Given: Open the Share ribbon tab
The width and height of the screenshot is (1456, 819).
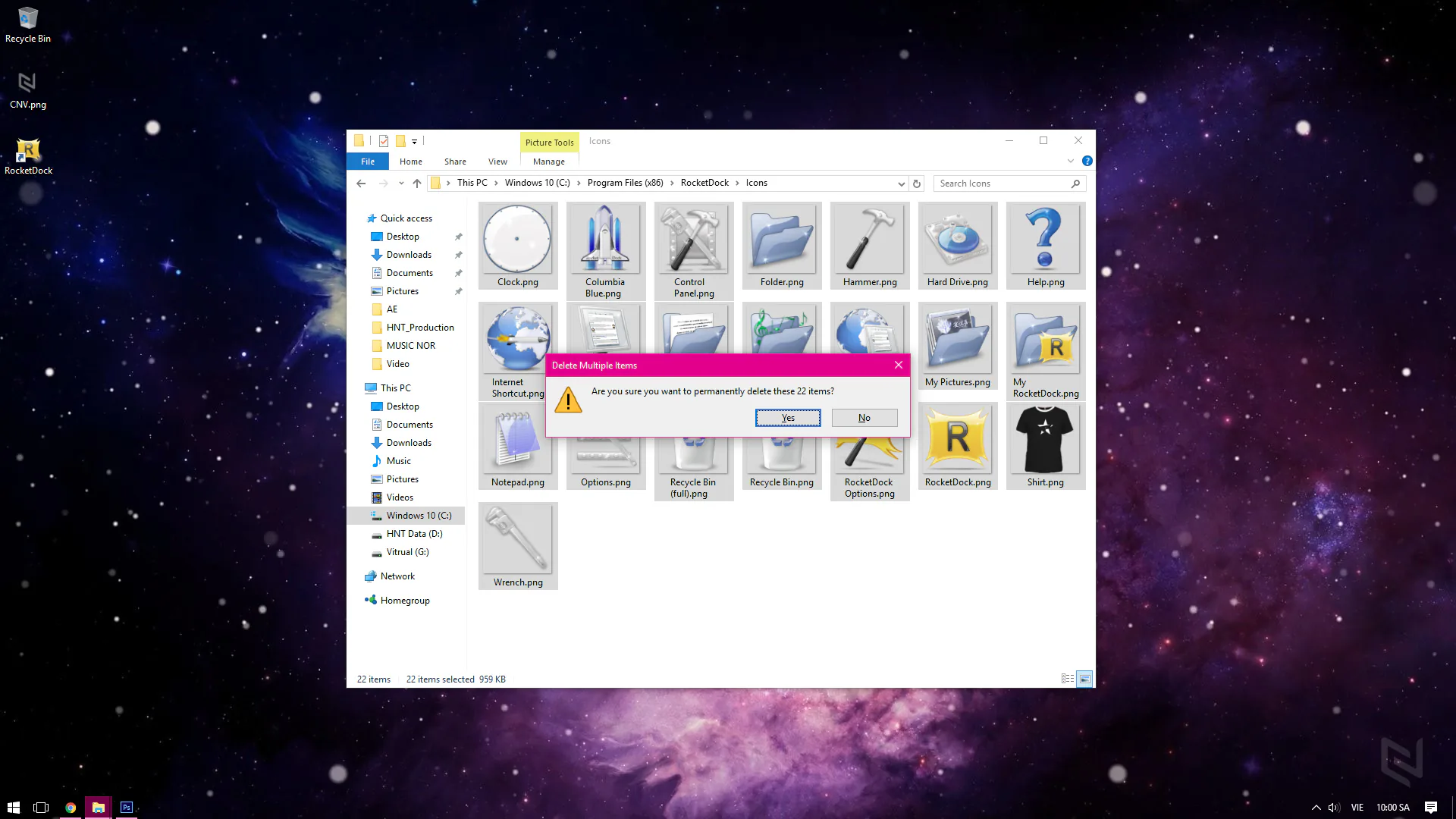Looking at the screenshot, I should point(455,162).
